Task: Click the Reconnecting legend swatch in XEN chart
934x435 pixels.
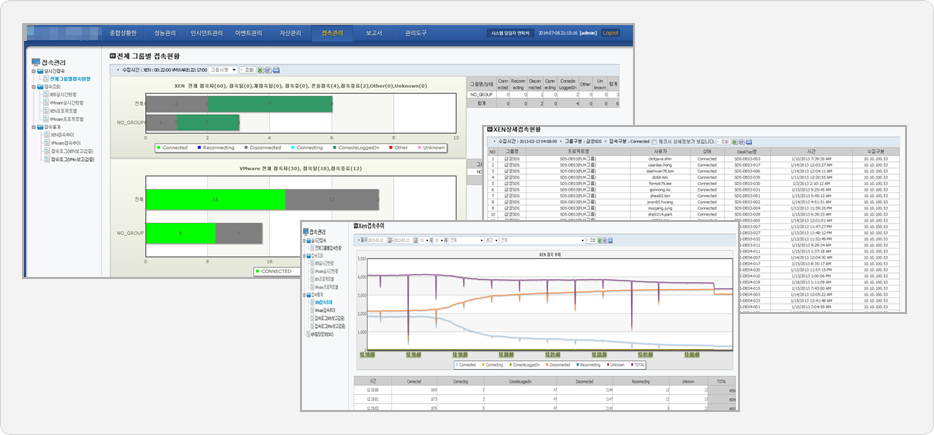Action: click(x=200, y=148)
